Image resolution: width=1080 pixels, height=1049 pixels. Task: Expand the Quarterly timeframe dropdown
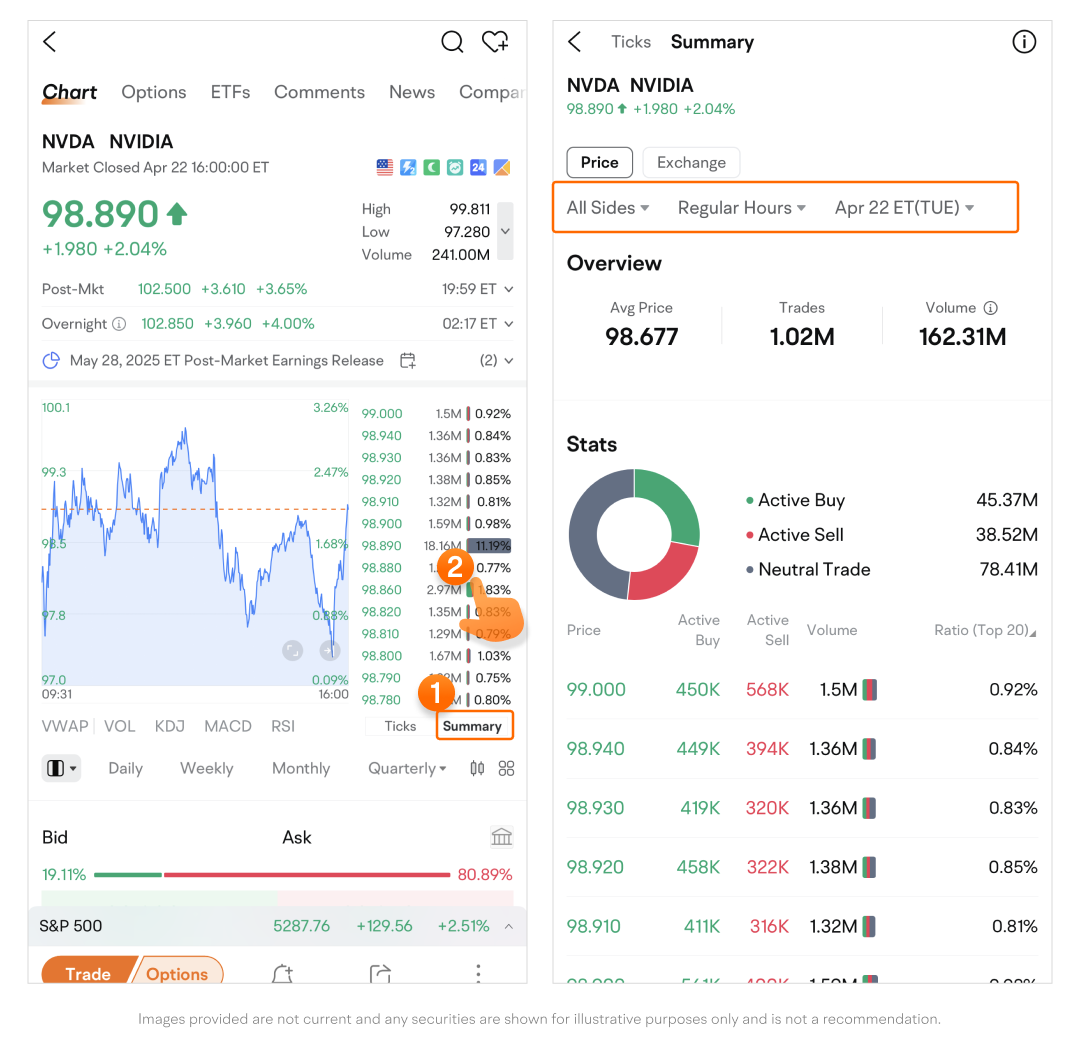pos(407,768)
